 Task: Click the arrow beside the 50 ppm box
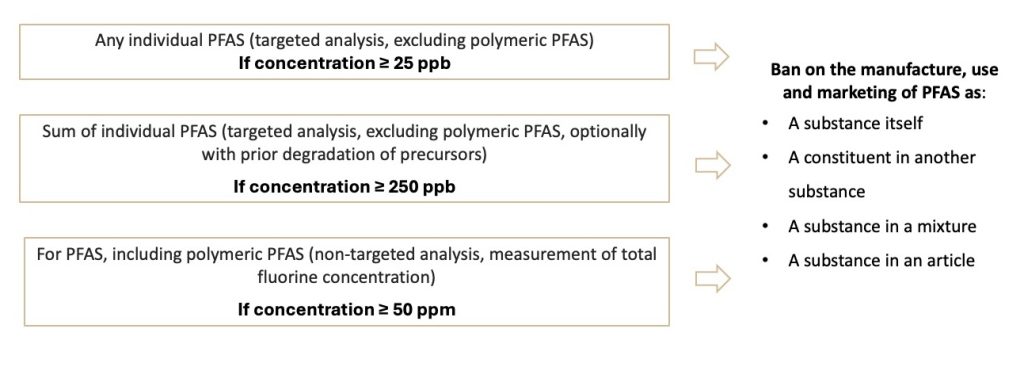(x=712, y=278)
